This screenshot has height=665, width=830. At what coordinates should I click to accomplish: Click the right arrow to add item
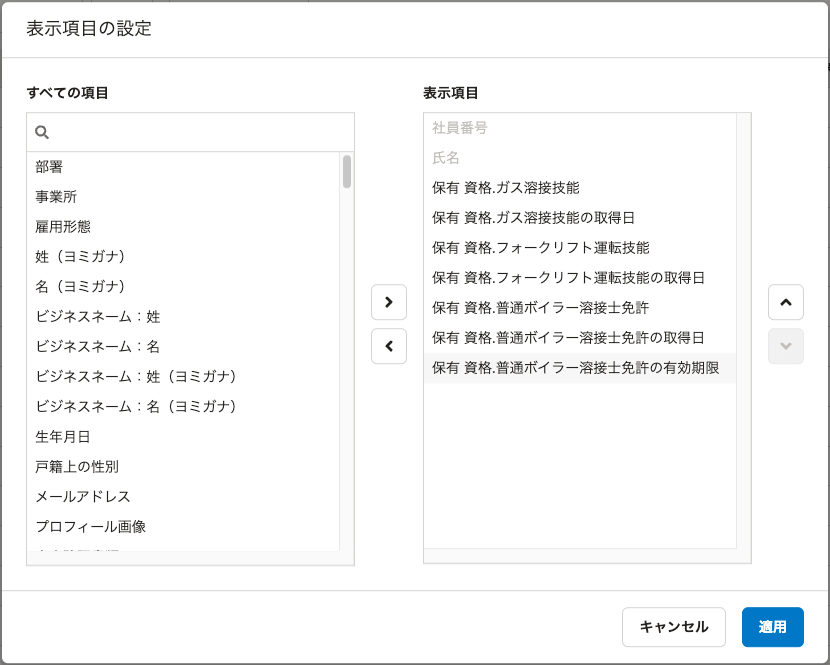tap(389, 302)
